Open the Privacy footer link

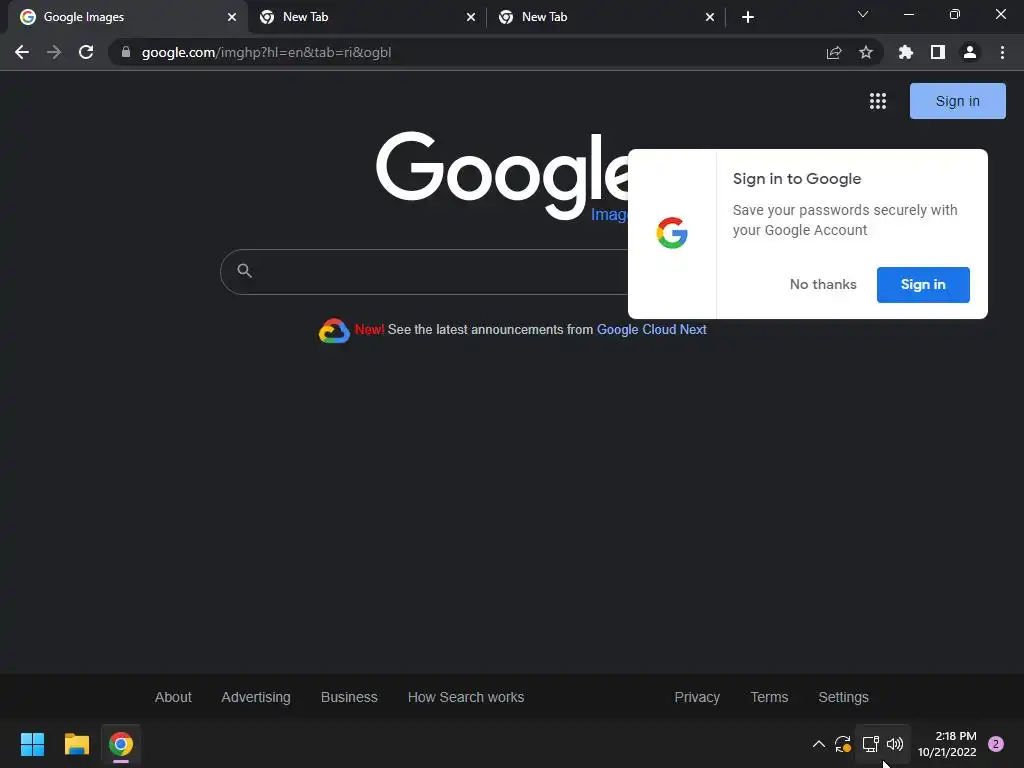[697, 697]
